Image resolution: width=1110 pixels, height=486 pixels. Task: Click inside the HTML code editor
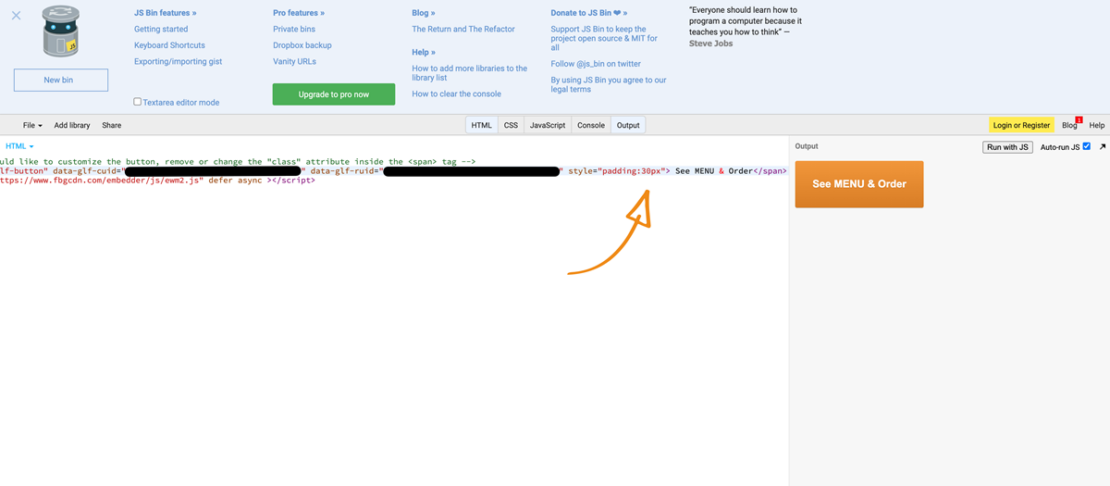(400, 300)
